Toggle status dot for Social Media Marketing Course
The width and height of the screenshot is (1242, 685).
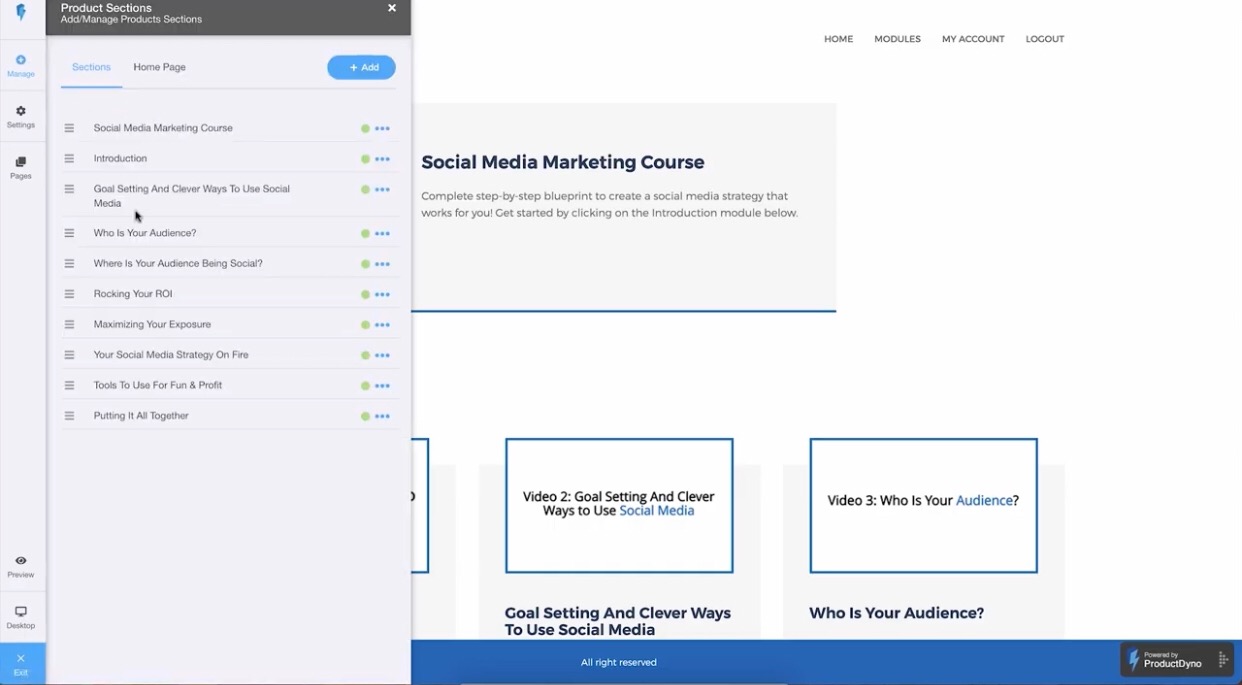point(365,129)
